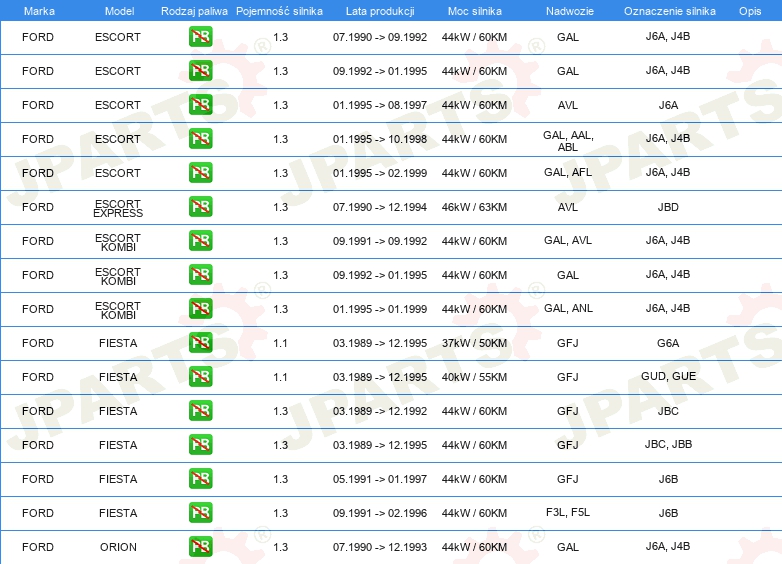Click fuel icon in Escort Express row

point(200,206)
